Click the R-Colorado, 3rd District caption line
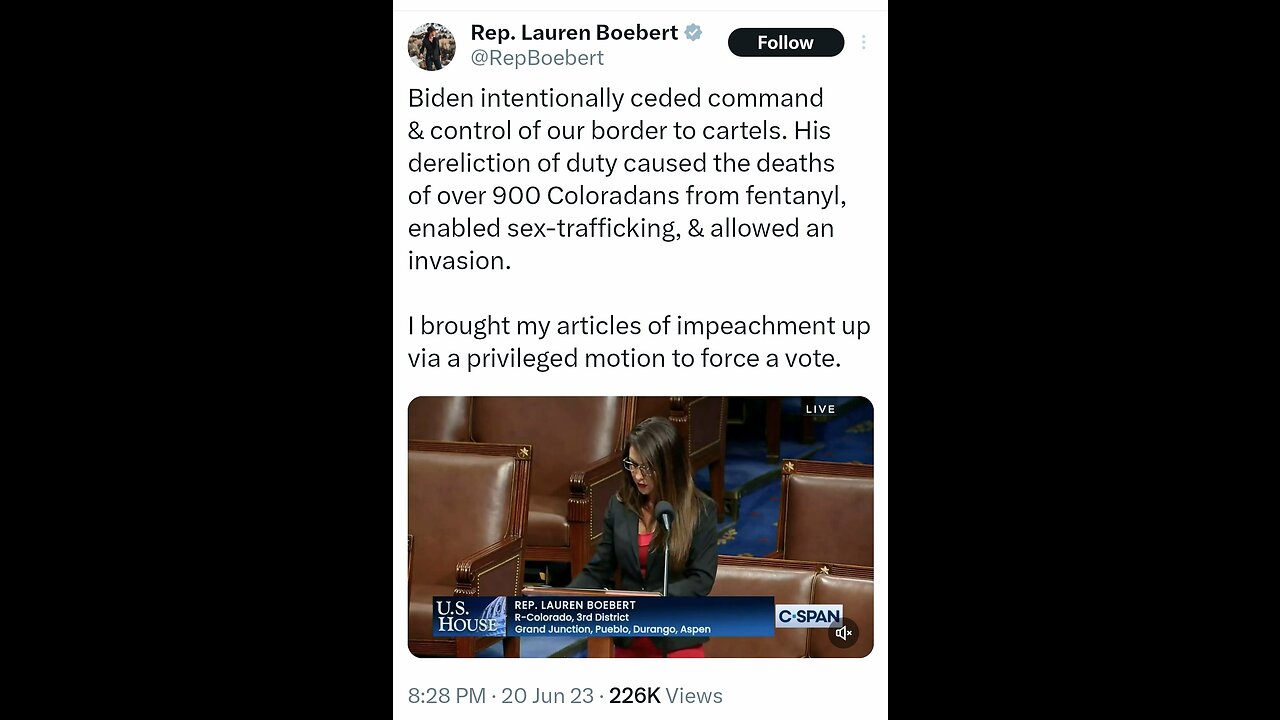The image size is (1280, 720). 572,617
